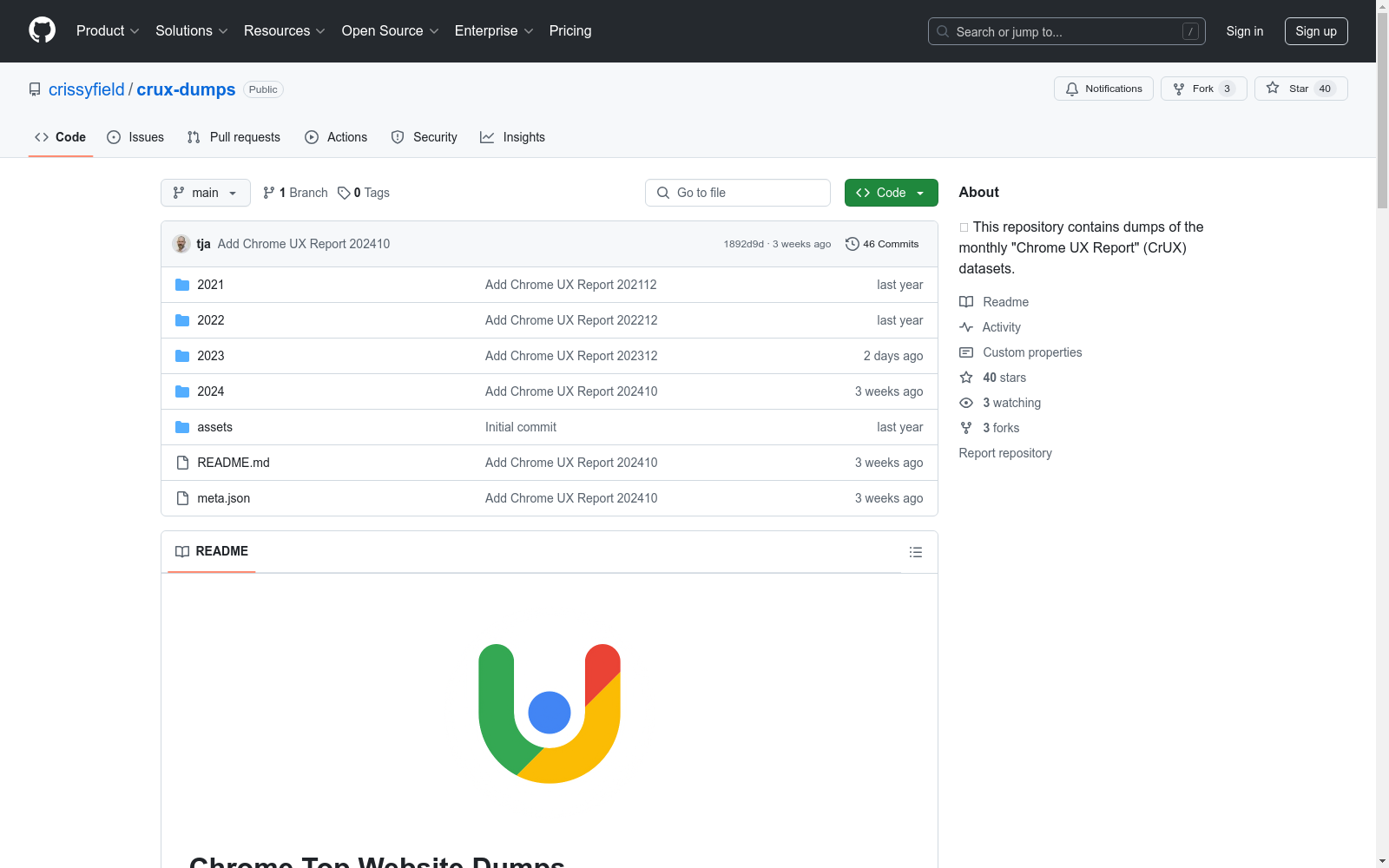Open the 2022 folder
The height and width of the screenshot is (868, 1389).
click(x=211, y=320)
